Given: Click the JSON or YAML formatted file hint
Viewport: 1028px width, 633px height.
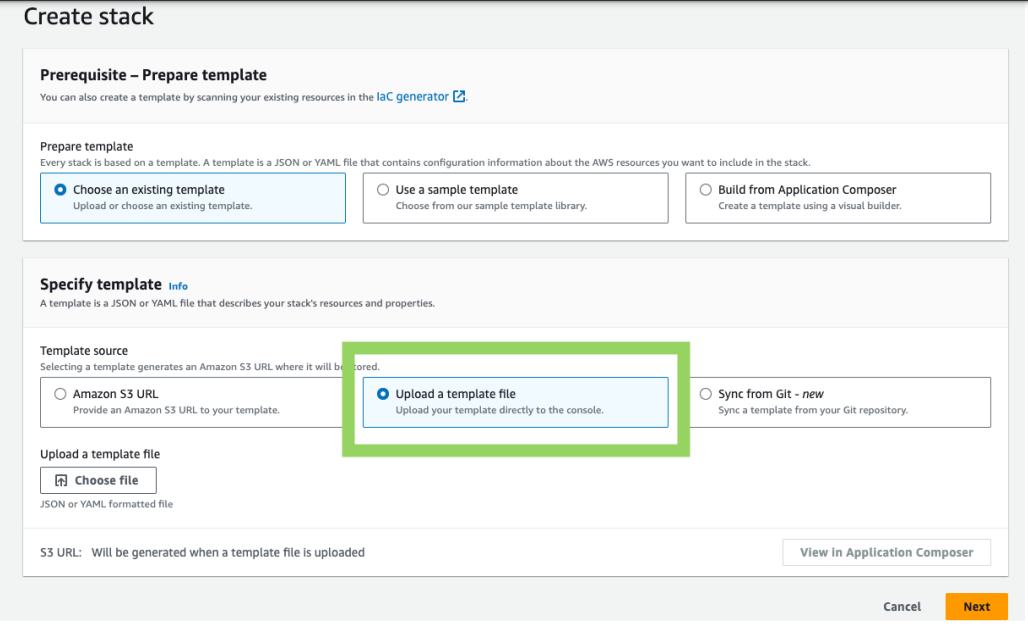Looking at the screenshot, I should click(106, 504).
